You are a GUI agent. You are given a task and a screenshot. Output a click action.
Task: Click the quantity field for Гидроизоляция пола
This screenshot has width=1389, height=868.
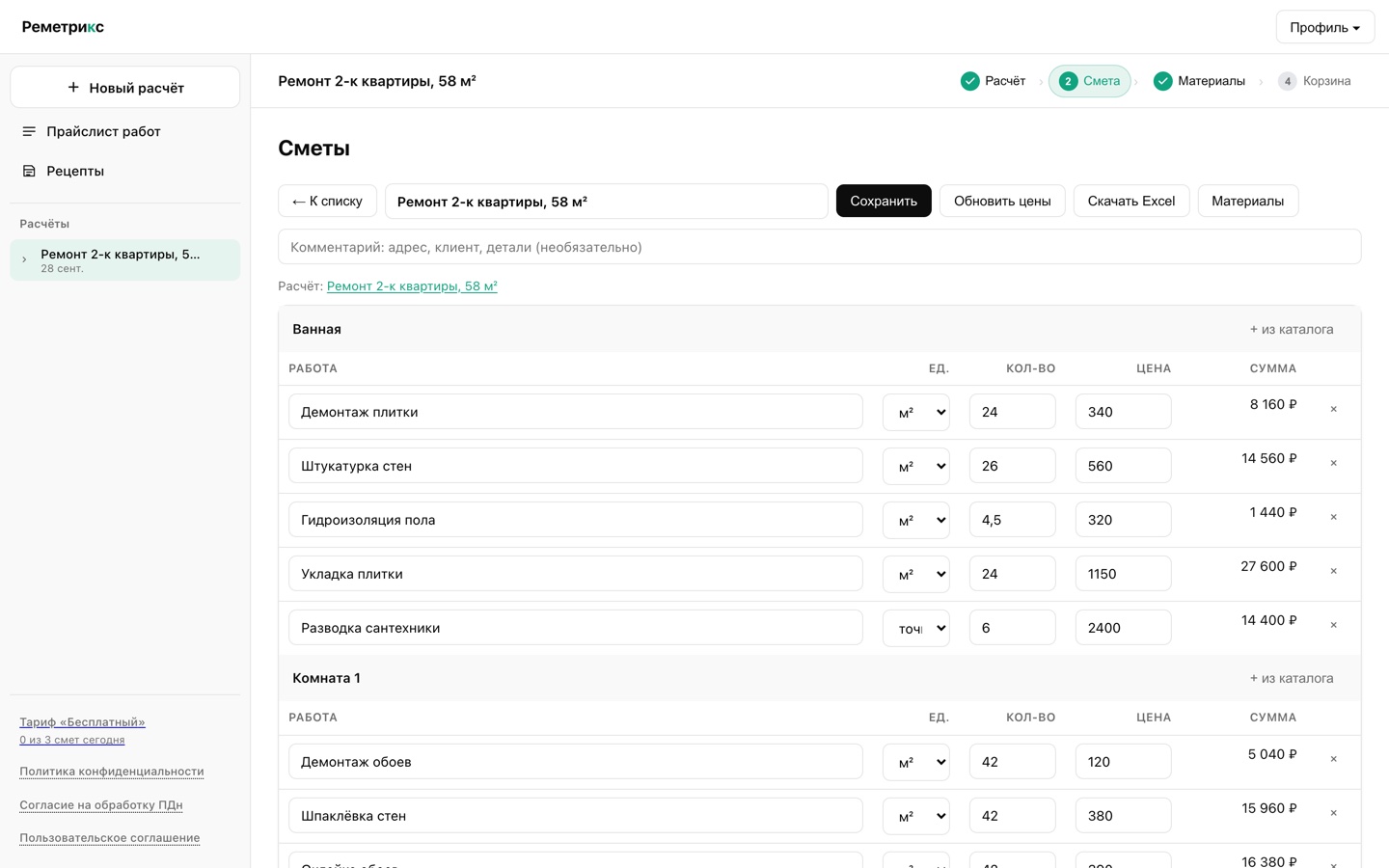1013,520
